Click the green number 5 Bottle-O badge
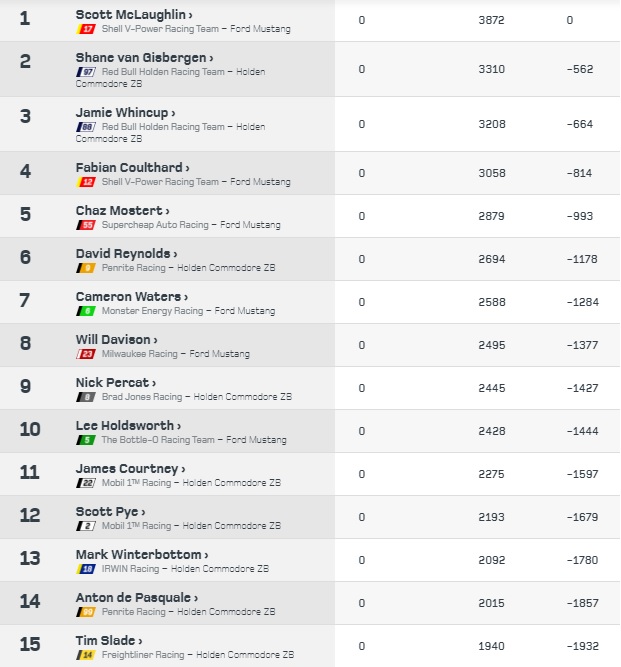The image size is (621, 667). pyautogui.click(x=85, y=440)
